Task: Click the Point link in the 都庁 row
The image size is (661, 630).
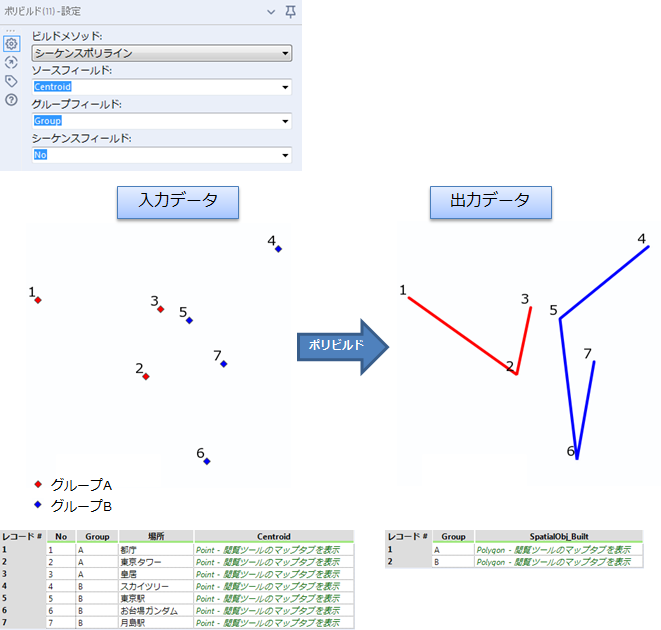Action: coord(268,550)
